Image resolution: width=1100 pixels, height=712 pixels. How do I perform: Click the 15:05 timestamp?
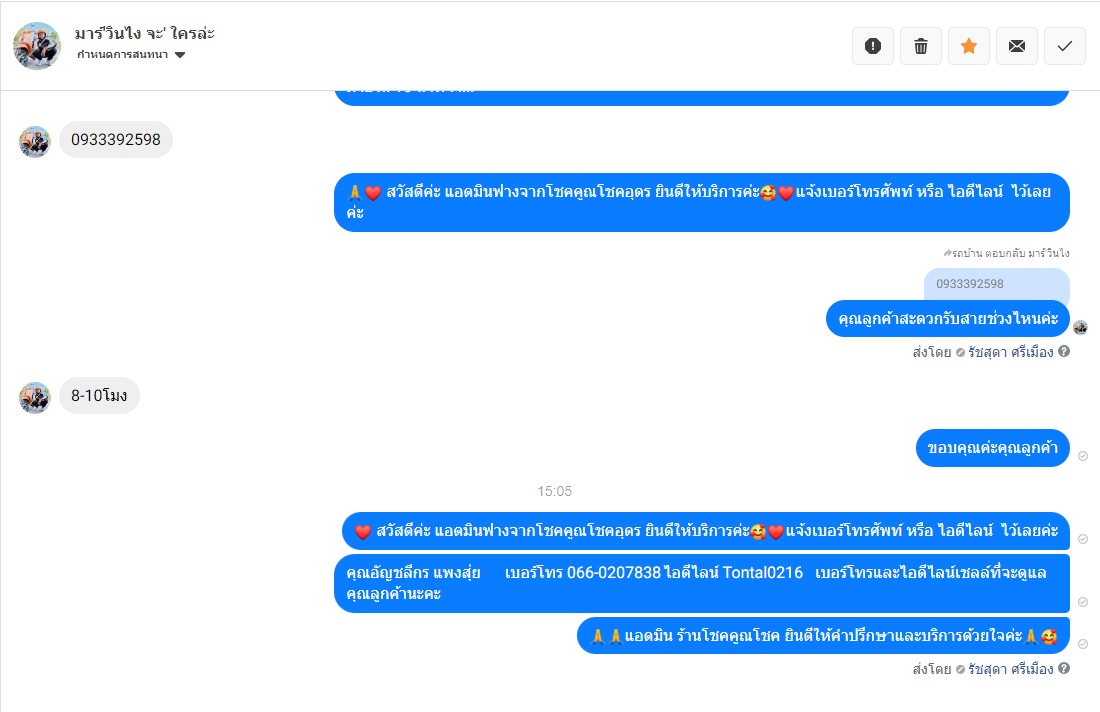[x=554, y=491]
